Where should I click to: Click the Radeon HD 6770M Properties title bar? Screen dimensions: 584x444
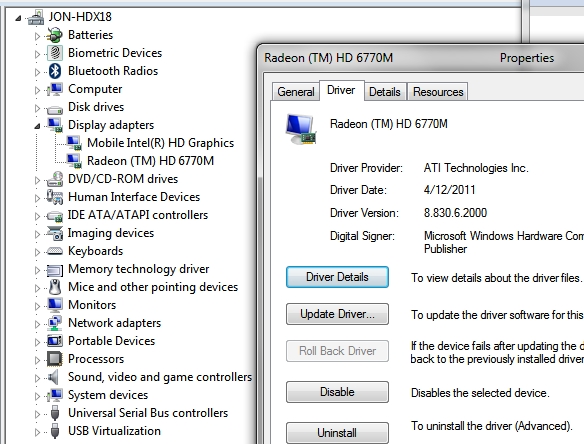click(x=421, y=58)
